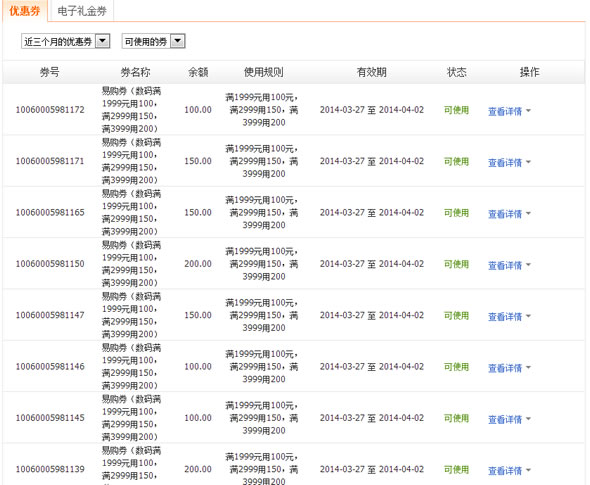Click 查看详情 for coupon 10060005981147
Screen dimensions: 590x485
(505, 316)
